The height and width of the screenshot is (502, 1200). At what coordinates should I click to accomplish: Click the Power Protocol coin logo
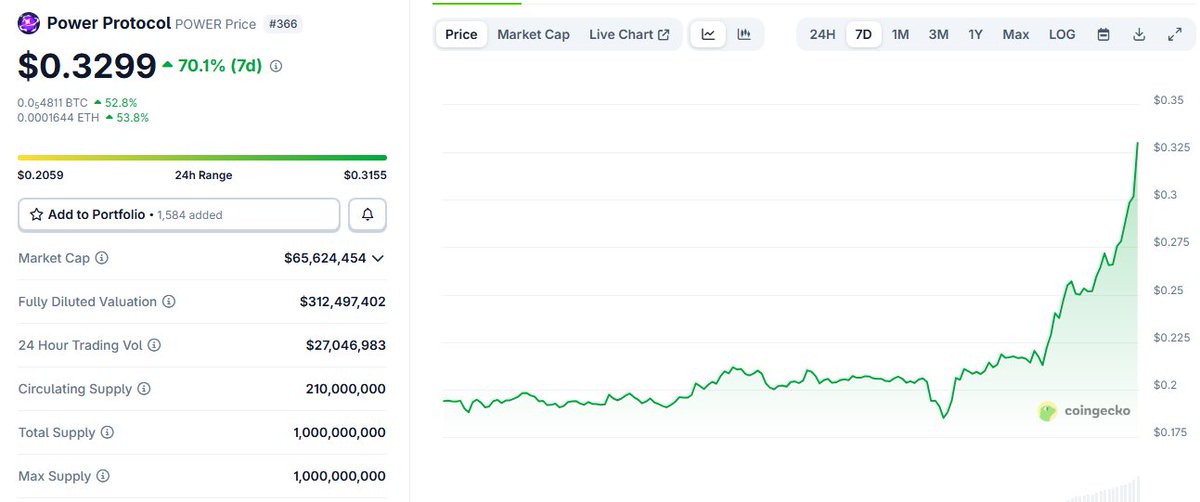(x=29, y=22)
